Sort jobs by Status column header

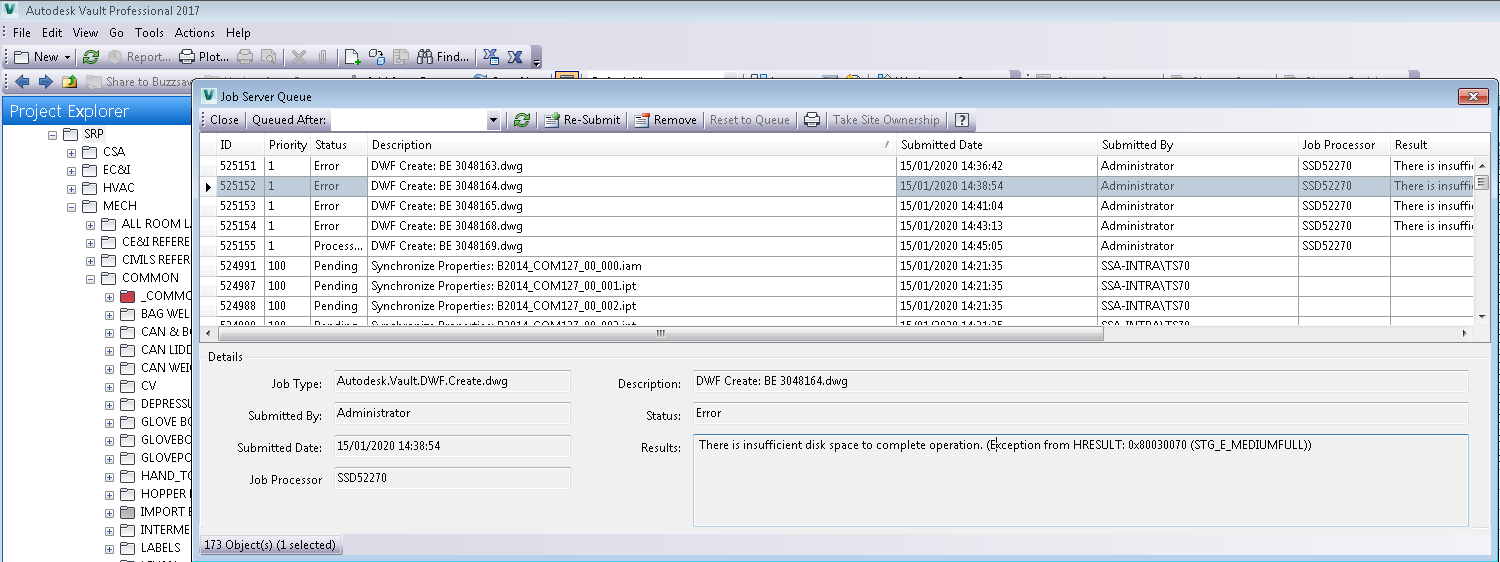pyautogui.click(x=339, y=145)
